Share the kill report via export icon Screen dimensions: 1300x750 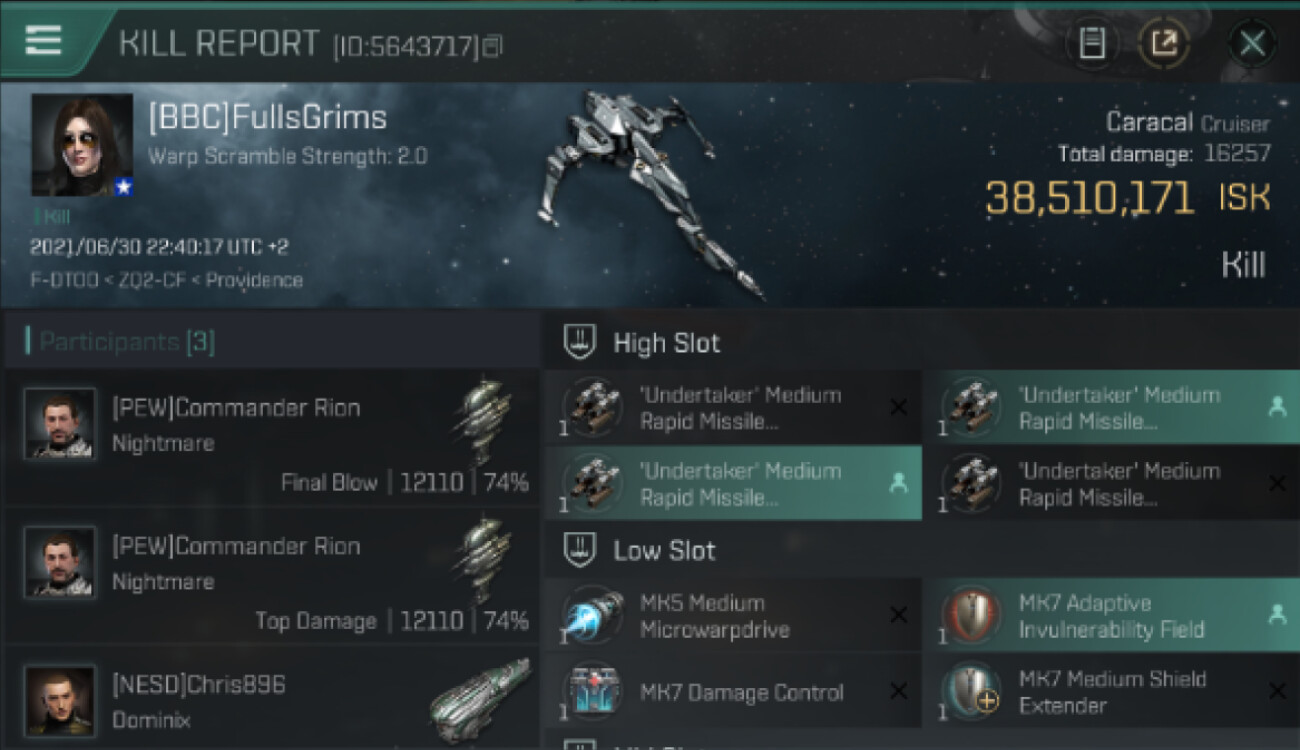1164,43
